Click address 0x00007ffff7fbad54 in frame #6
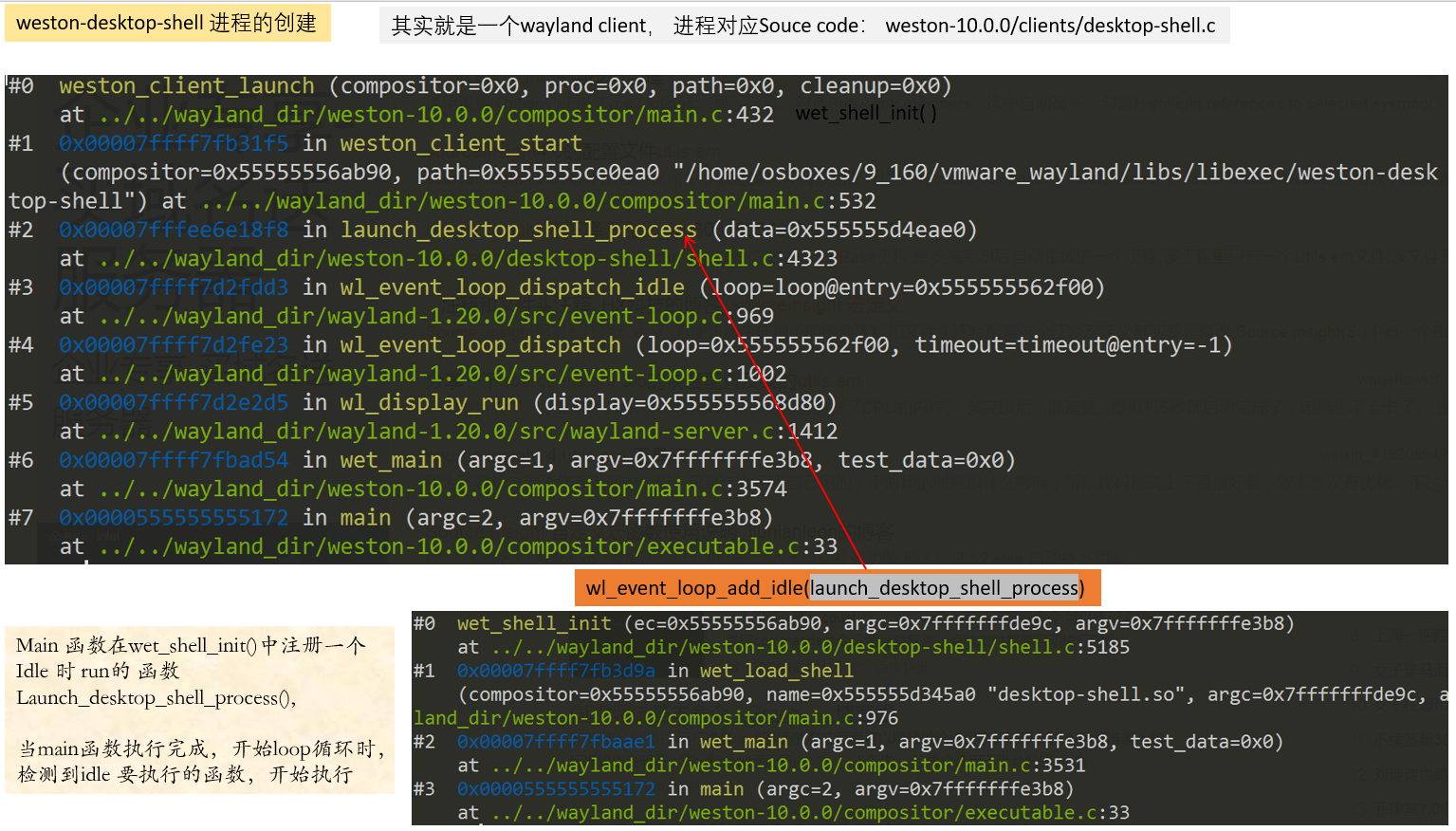 click(174, 460)
